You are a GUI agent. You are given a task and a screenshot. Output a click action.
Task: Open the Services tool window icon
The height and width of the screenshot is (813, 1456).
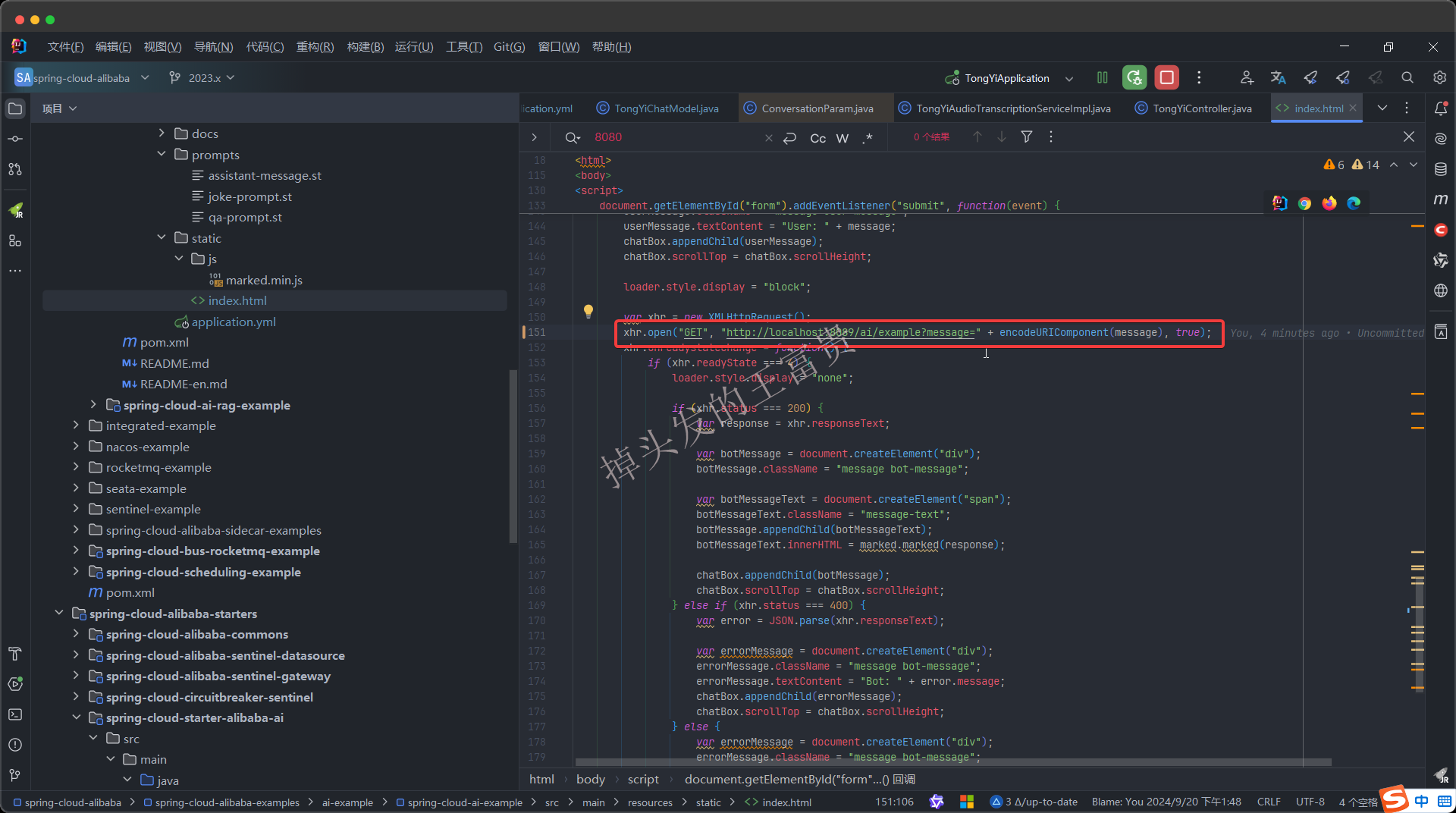(15, 684)
